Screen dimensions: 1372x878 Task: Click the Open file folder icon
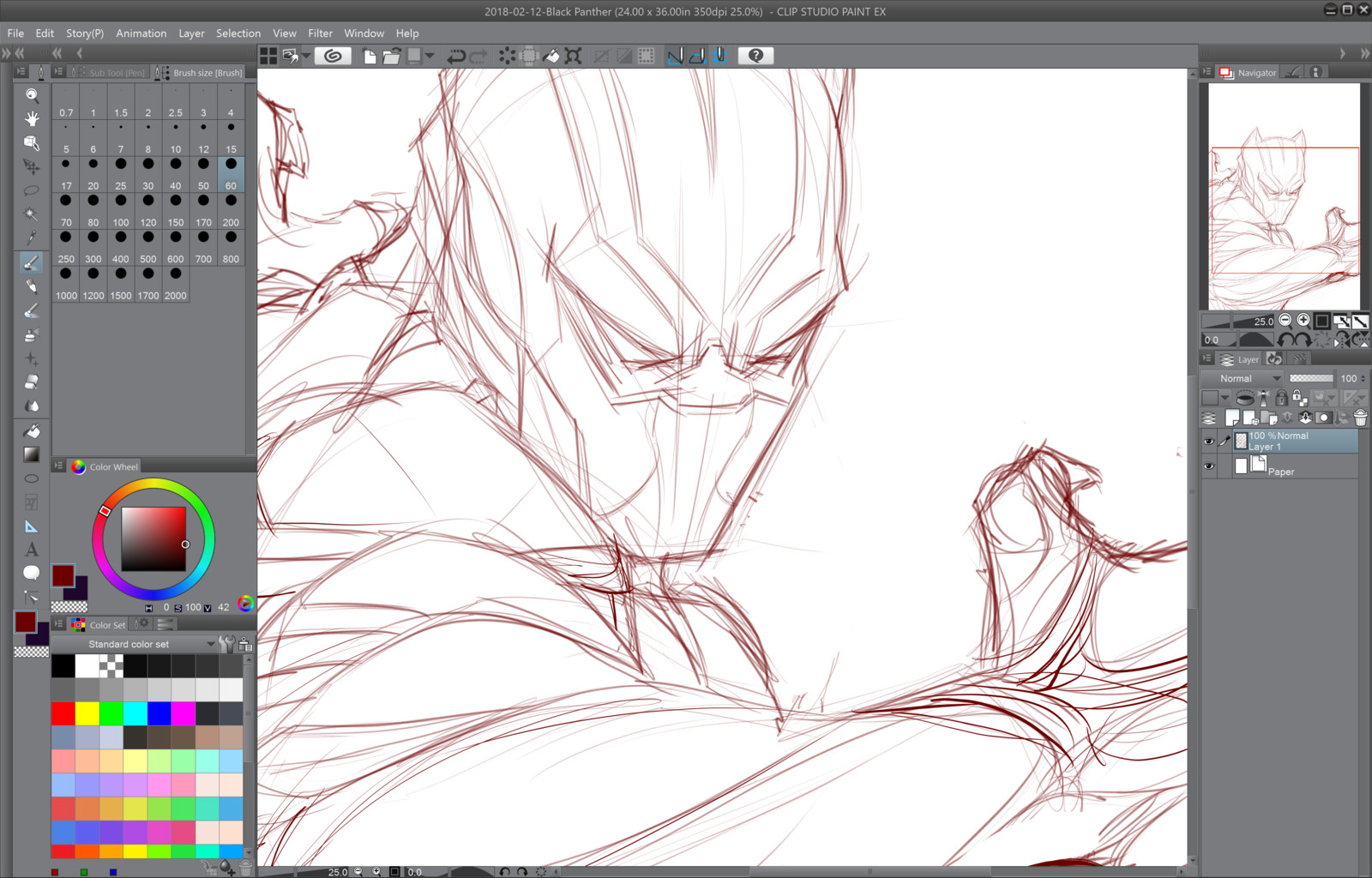[392, 57]
